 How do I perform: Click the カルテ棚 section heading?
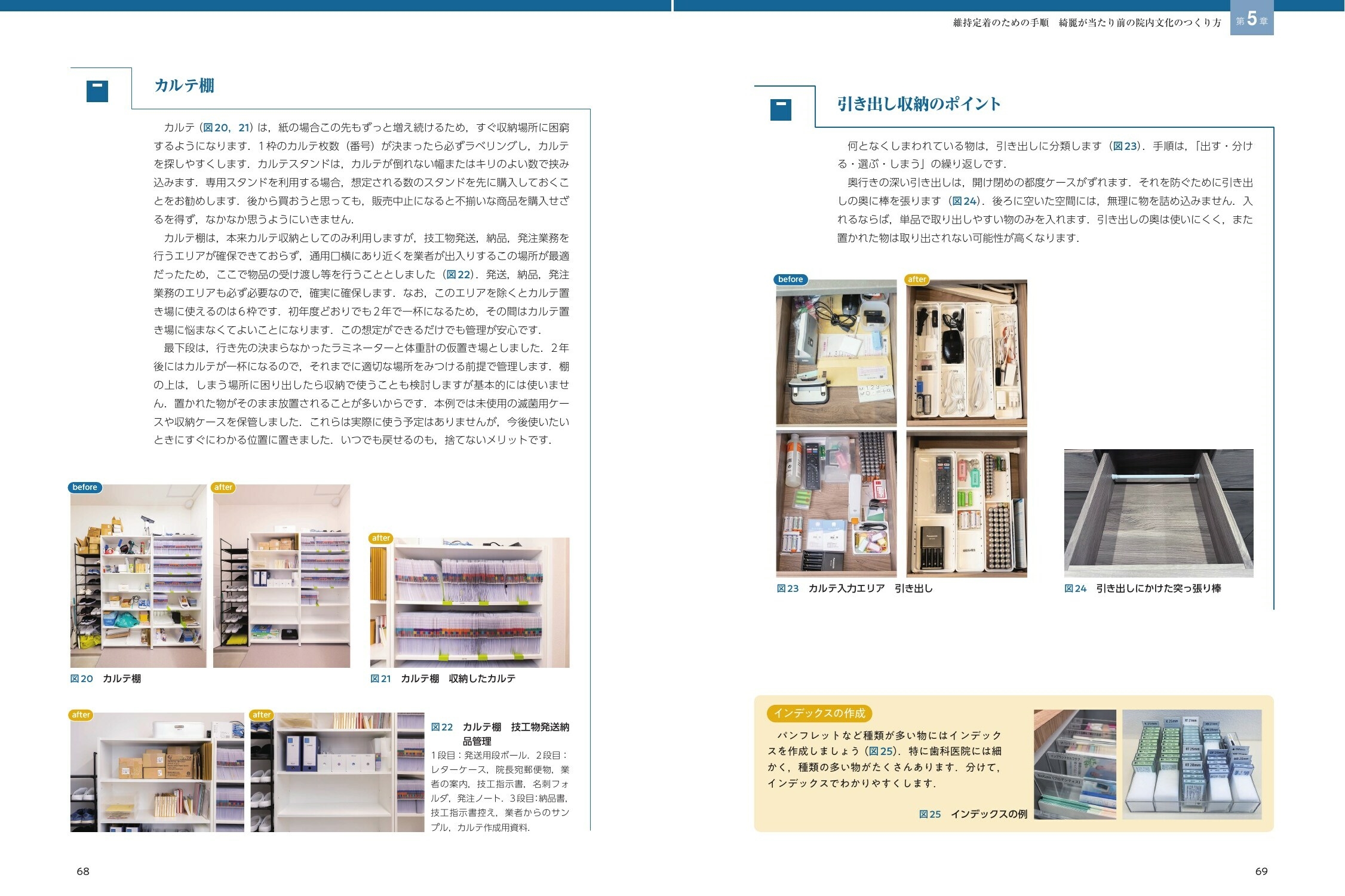pos(184,85)
